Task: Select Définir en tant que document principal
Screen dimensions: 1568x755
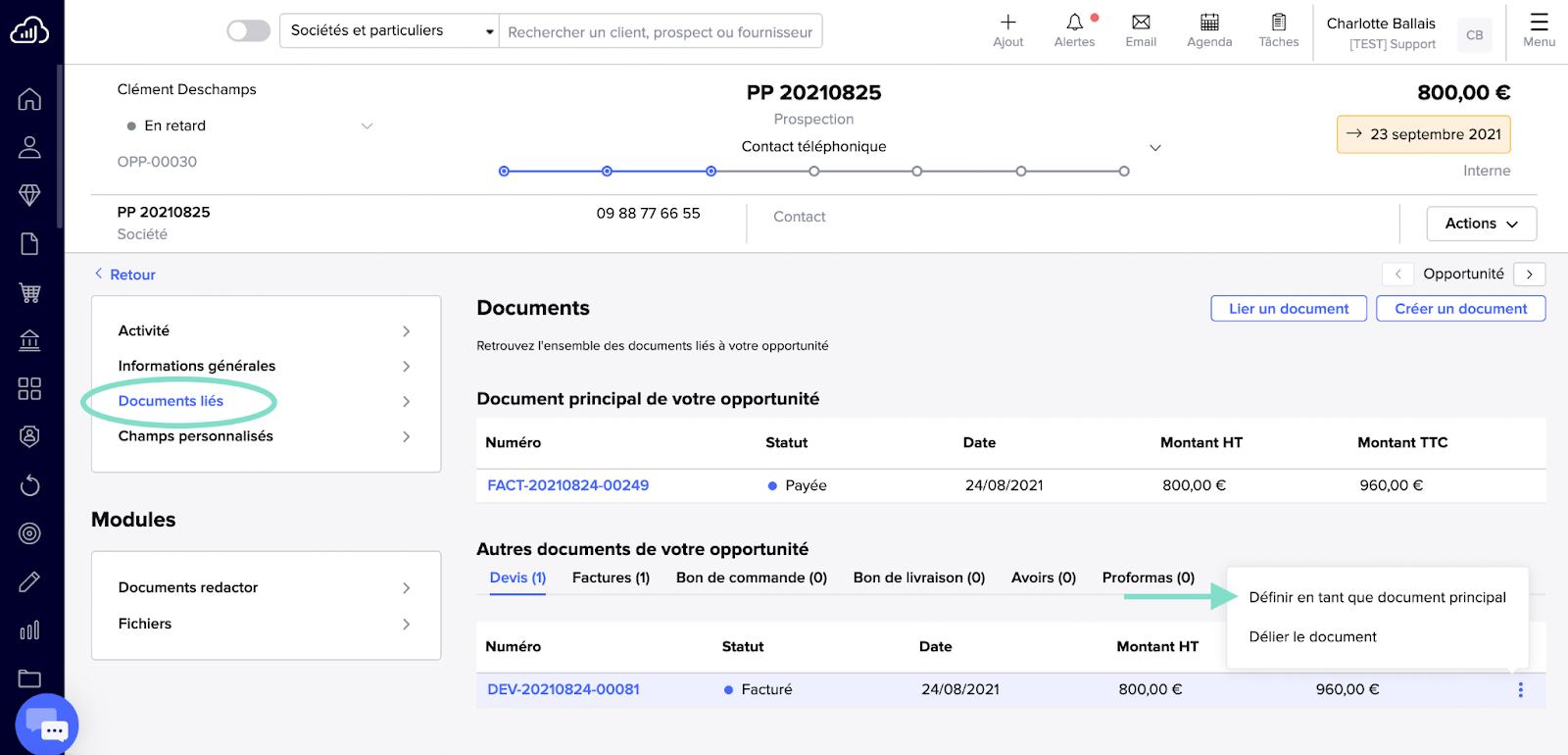Action: [1377, 597]
